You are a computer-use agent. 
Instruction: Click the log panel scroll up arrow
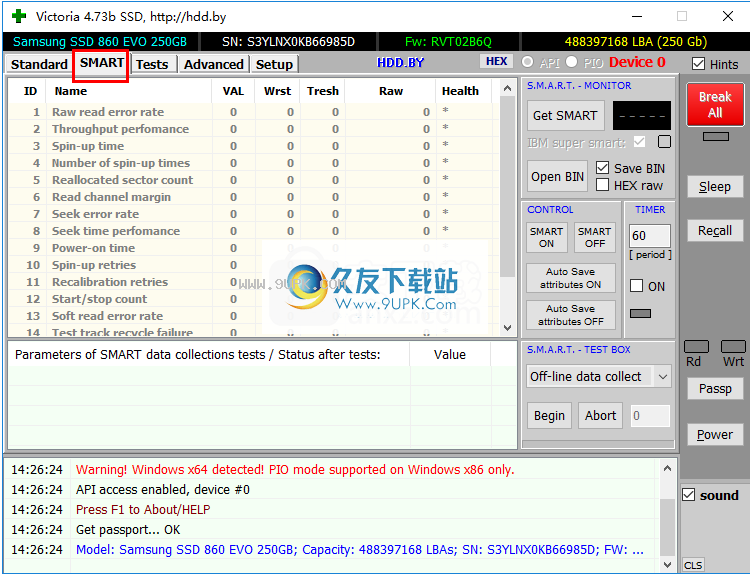[x=668, y=468]
